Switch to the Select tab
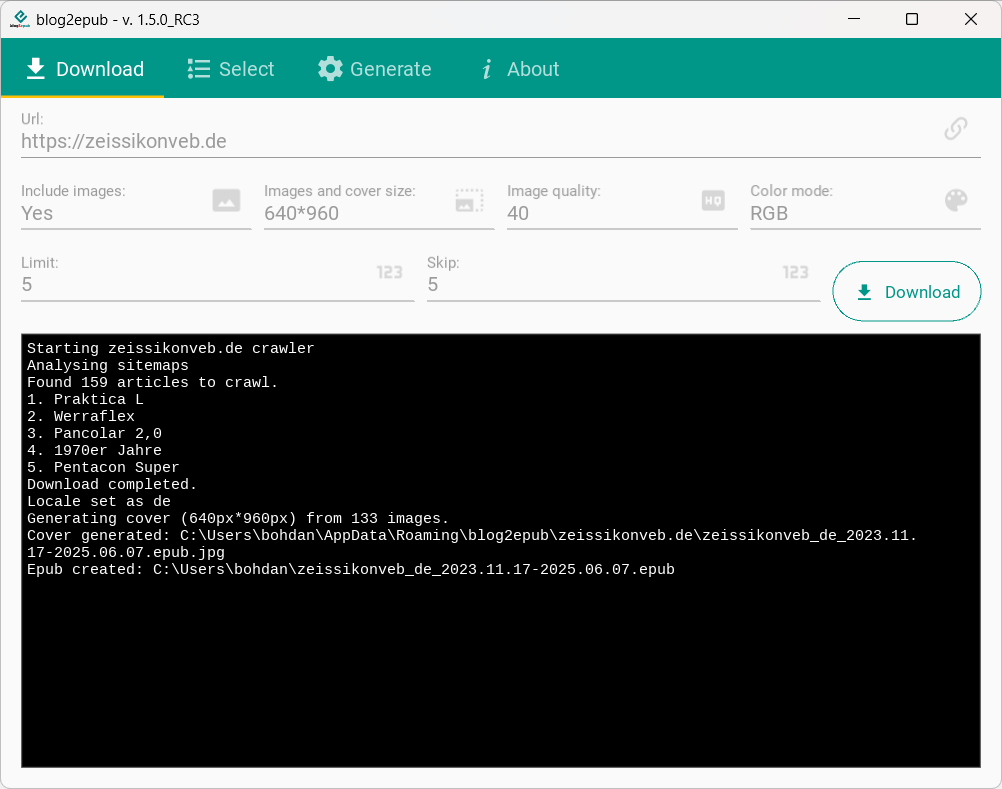The height and width of the screenshot is (789, 1002). click(x=231, y=69)
